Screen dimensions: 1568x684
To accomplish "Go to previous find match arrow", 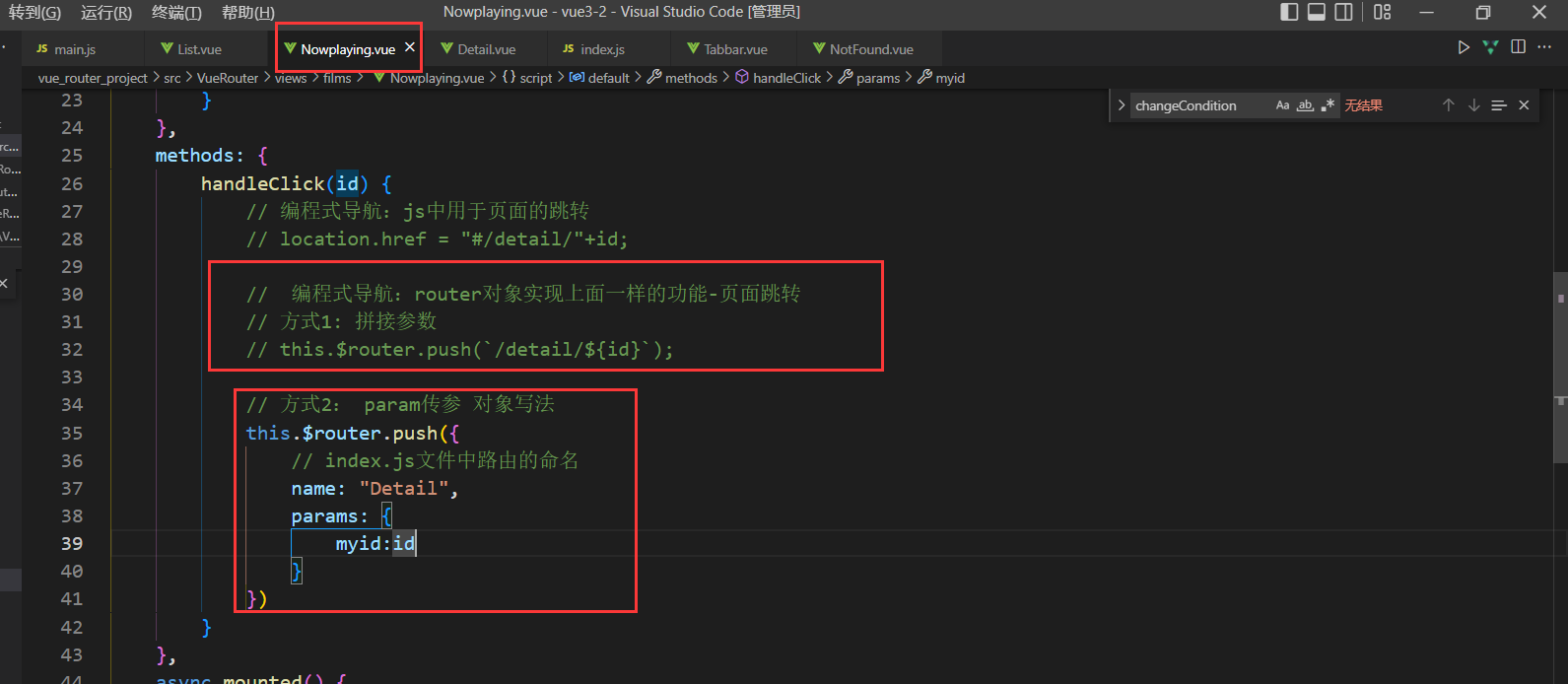I will pyautogui.click(x=1448, y=105).
